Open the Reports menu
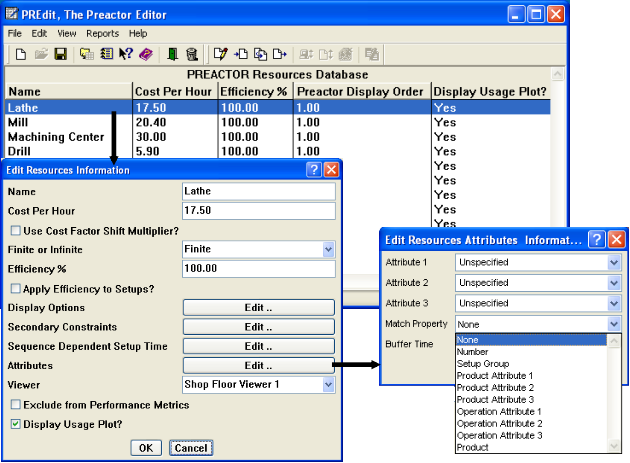 pos(102,33)
